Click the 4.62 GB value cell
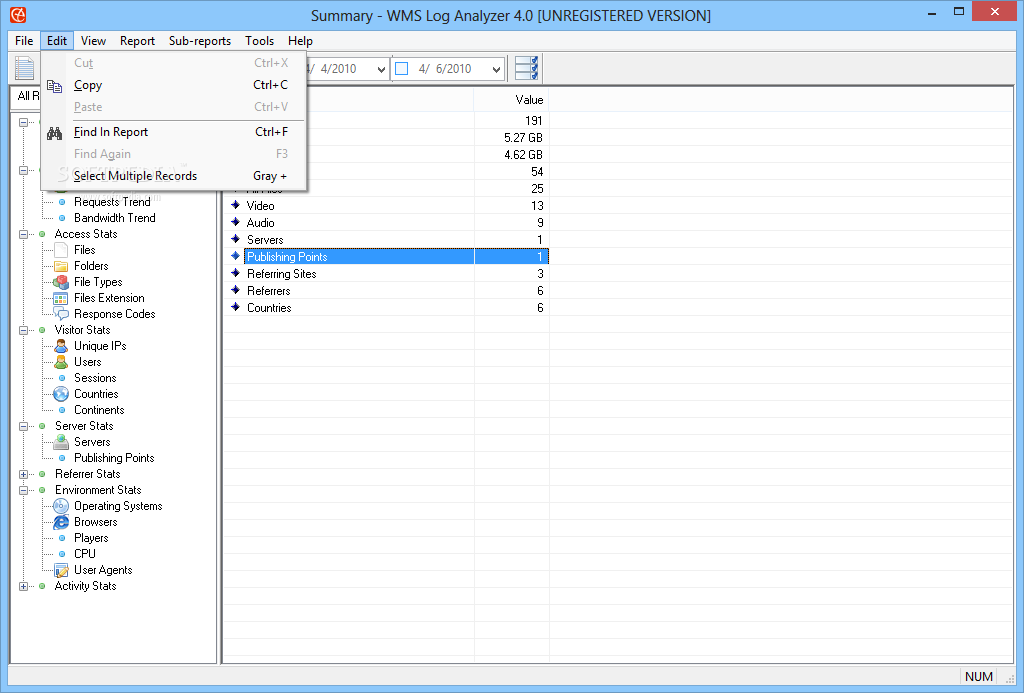1024x693 pixels. [523, 155]
